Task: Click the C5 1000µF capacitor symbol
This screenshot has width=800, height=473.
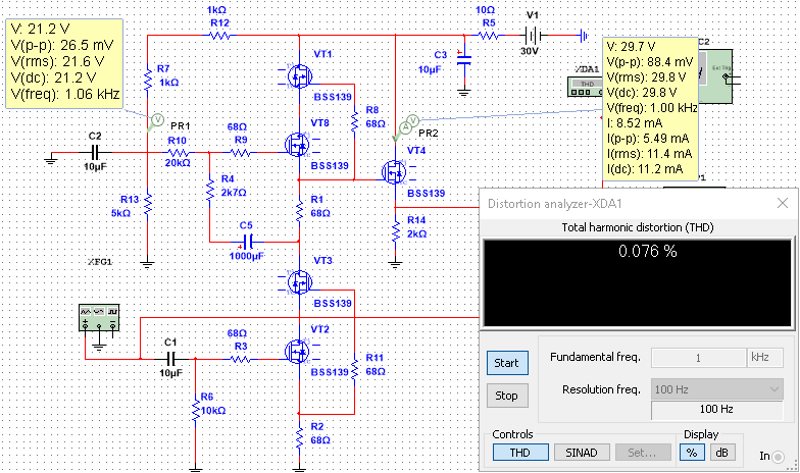Action: [x=247, y=241]
